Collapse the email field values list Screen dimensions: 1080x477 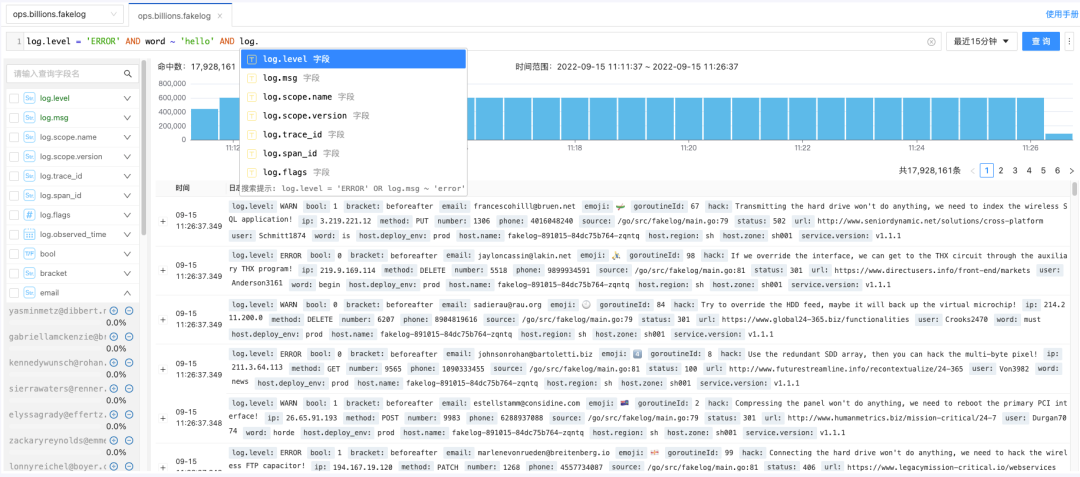pyautogui.click(x=127, y=293)
